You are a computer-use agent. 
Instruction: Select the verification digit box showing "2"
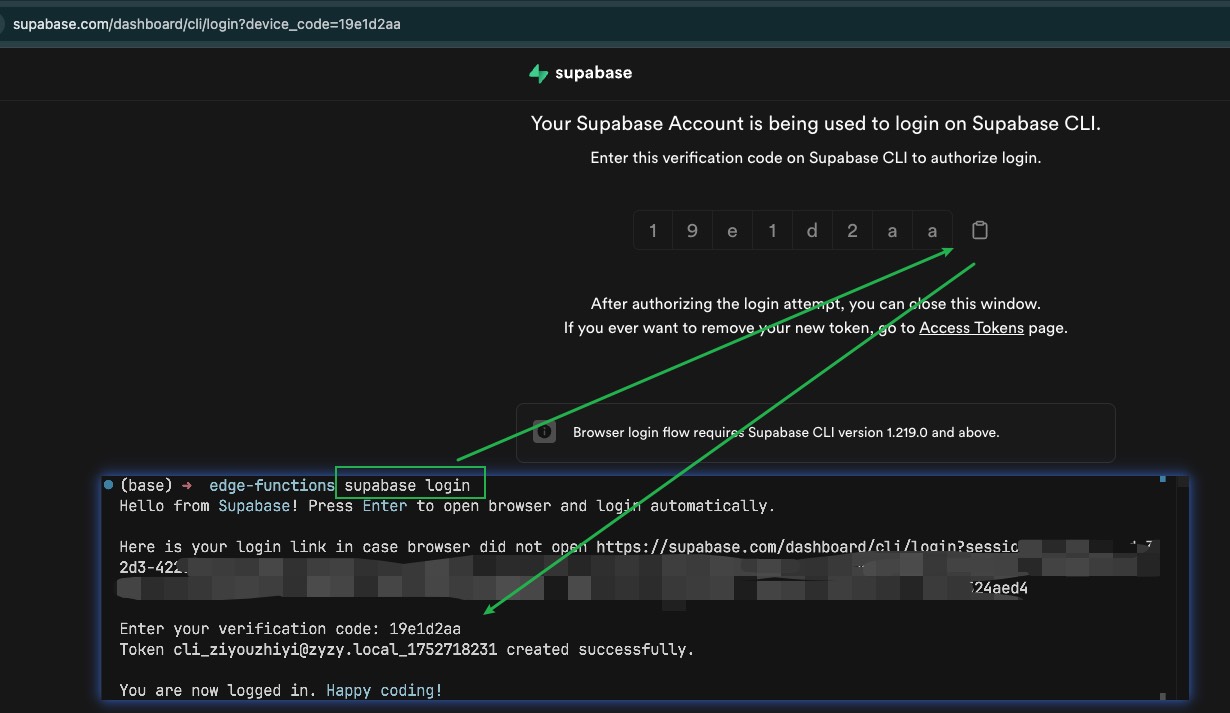852,231
